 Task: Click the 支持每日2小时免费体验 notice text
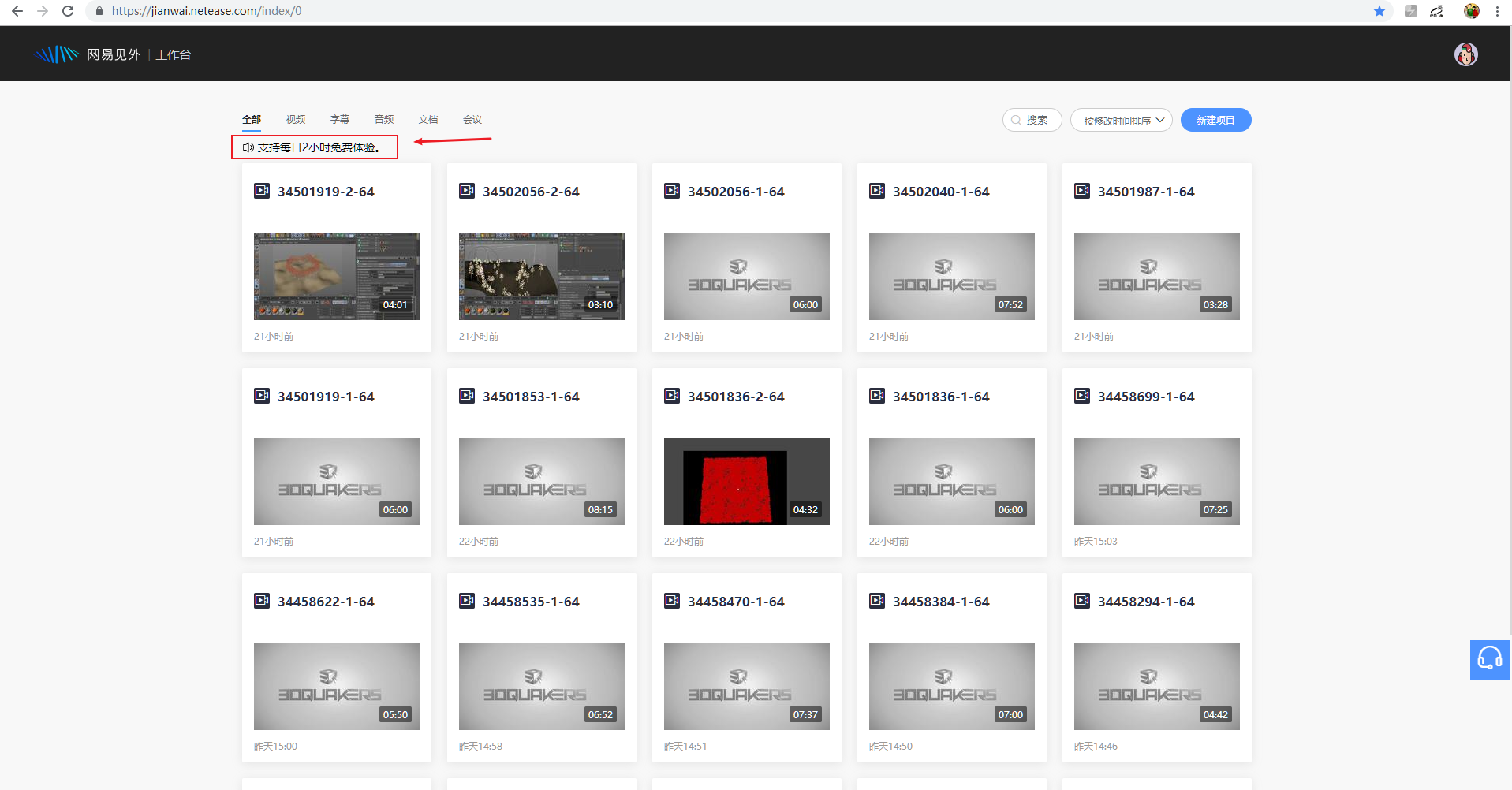pyautogui.click(x=319, y=147)
